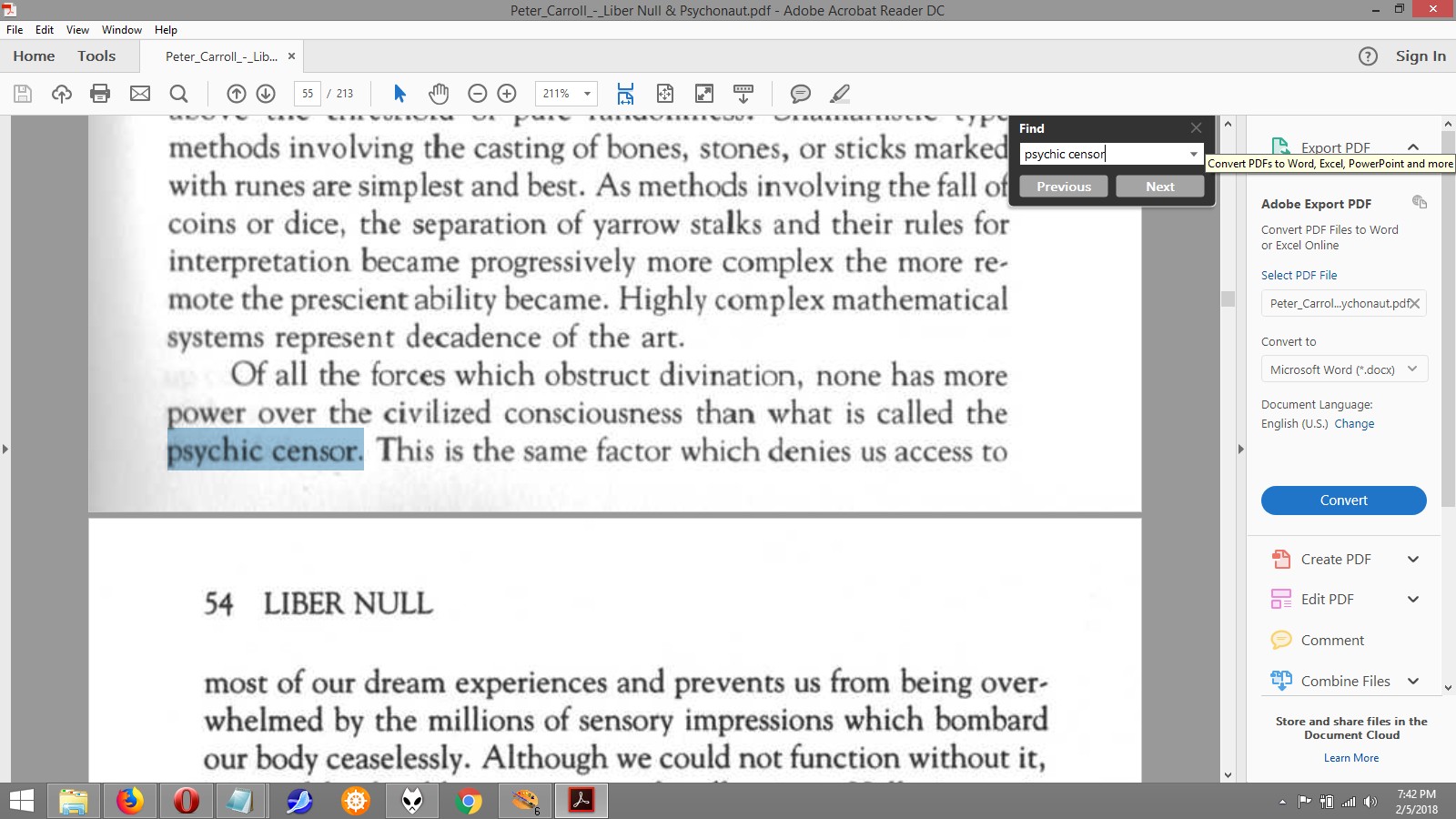Open the Microsoft Word format dropdown
Viewport: 1456px width, 819px height.
click(x=1343, y=369)
